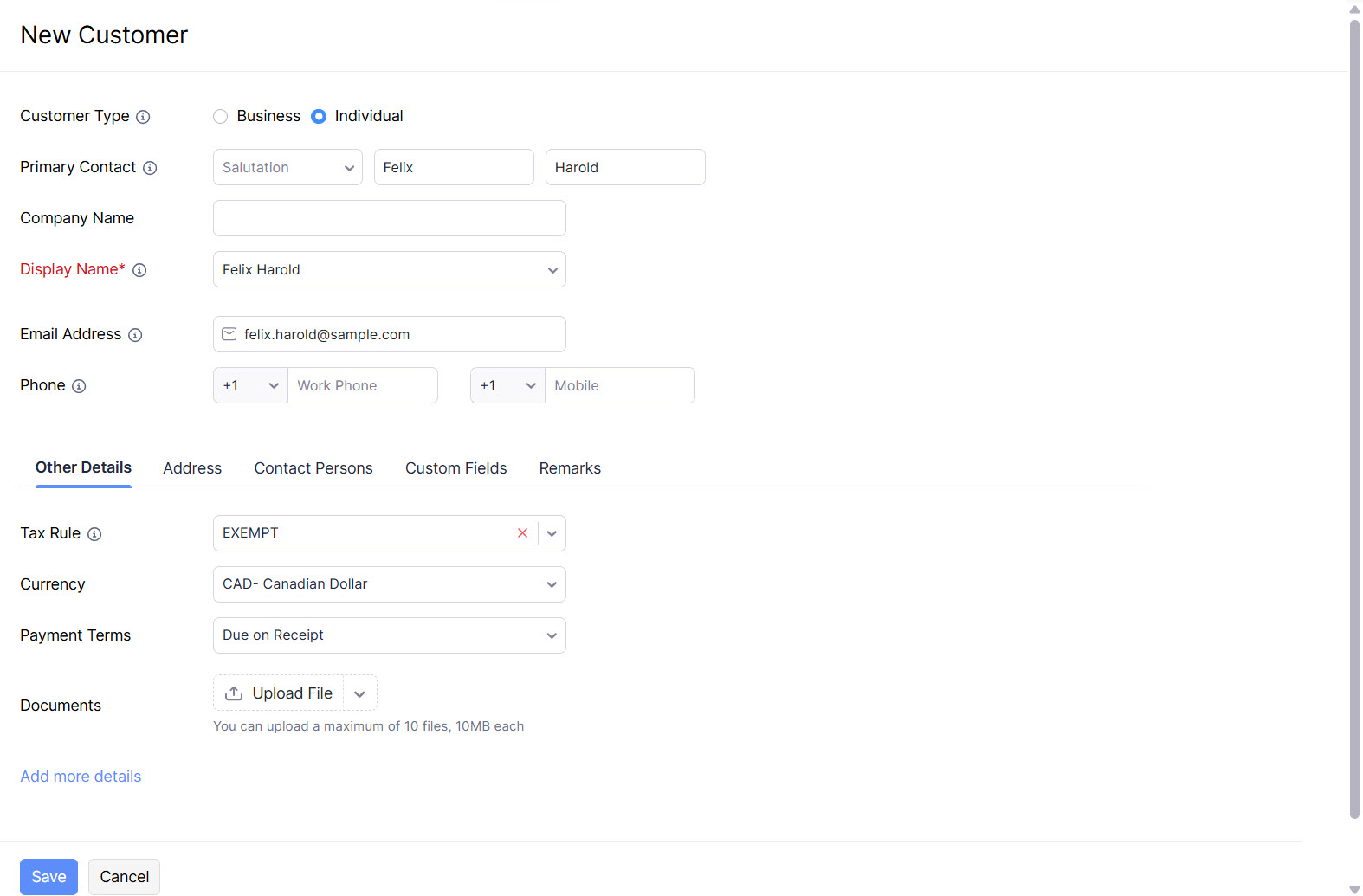Open the Salutation dropdown
The image size is (1363, 896).
click(287, 167)
